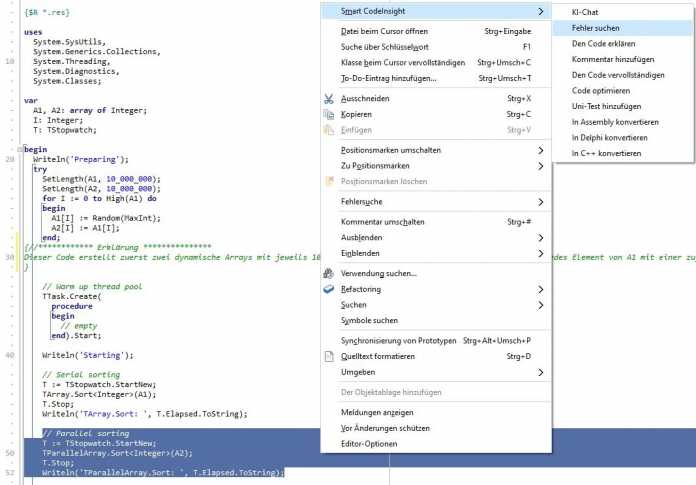Click the Positionsmarken löschen icon
This screenshot has width=696, height=485.
(329, 181)
